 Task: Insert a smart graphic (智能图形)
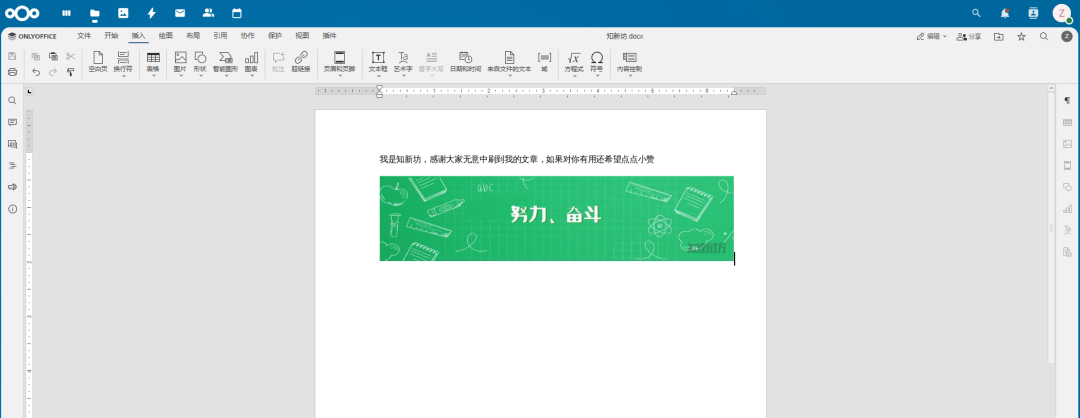(x=225, y=63)
